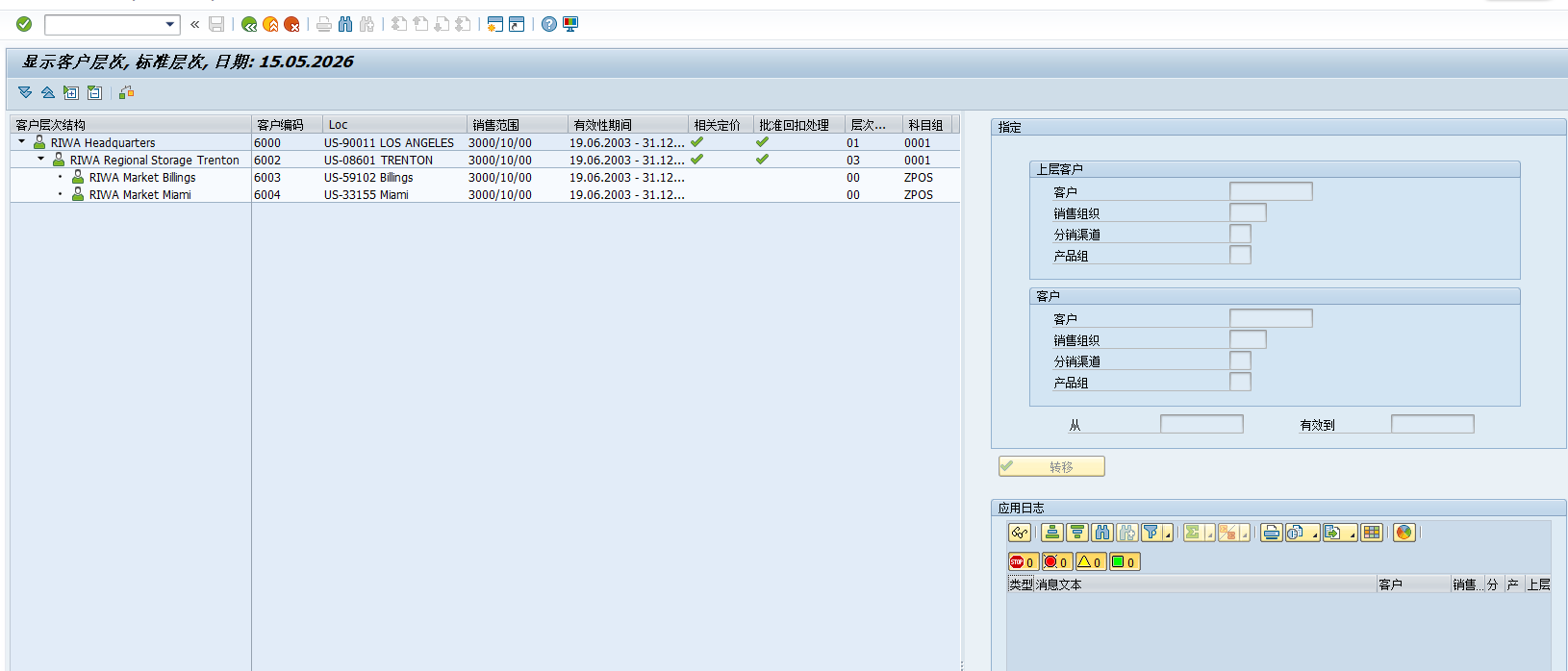Viewport: 1568px width, 671px height.
Task: Click the Set filter funnel icon
Action: 1151,533
